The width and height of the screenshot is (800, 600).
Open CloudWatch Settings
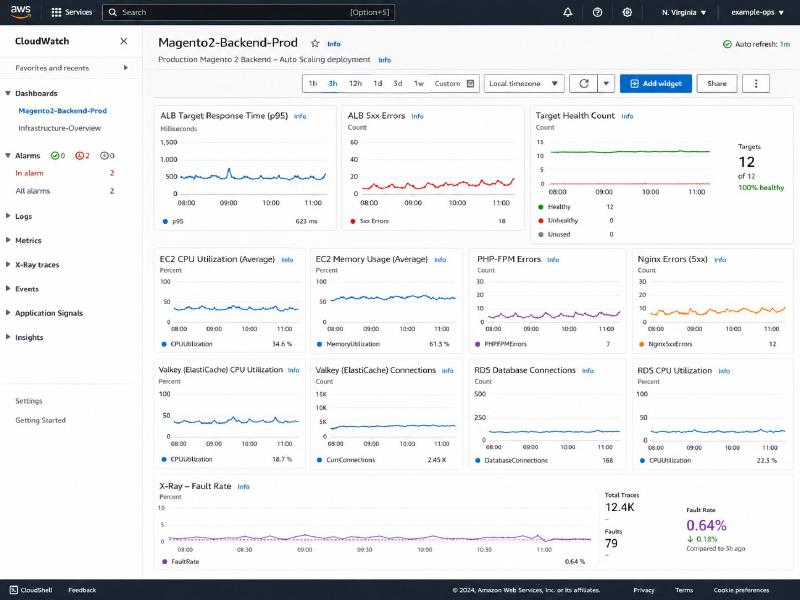[x=29, y=401]
